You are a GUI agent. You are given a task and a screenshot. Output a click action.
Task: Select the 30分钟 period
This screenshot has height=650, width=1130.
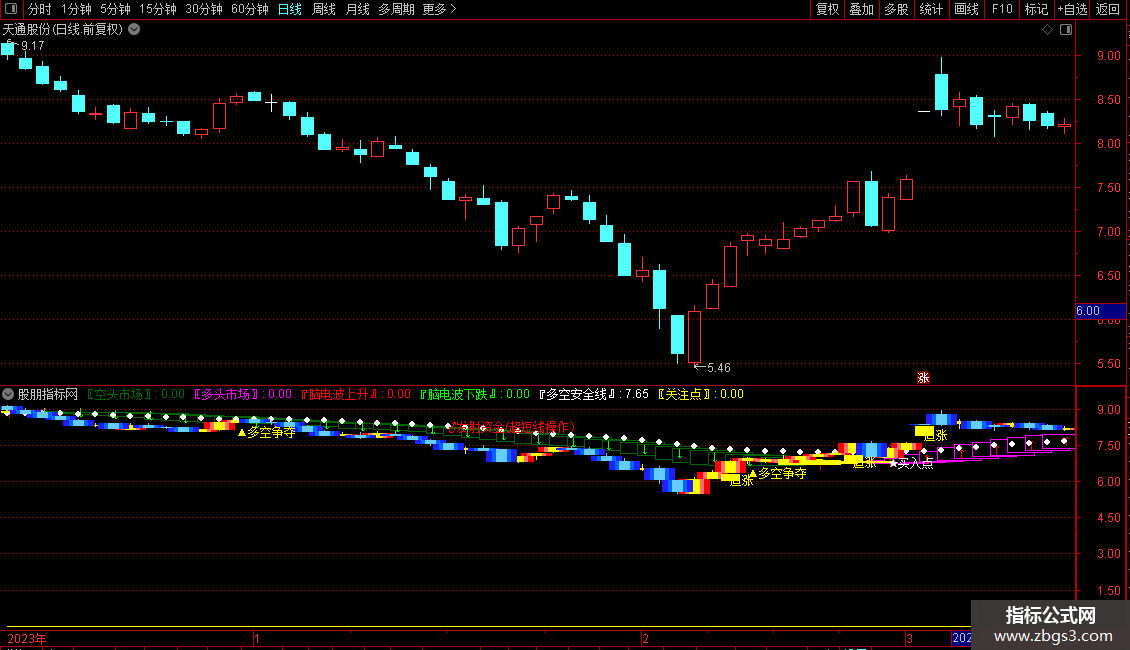point(204,9)
